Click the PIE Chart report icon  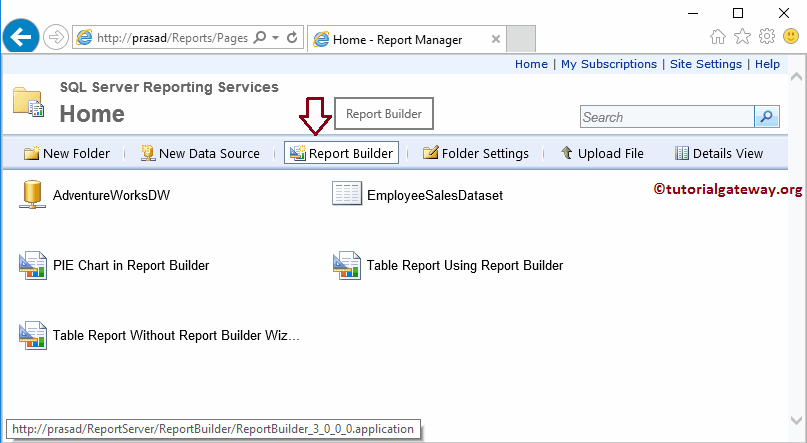[x=33, y=265]
